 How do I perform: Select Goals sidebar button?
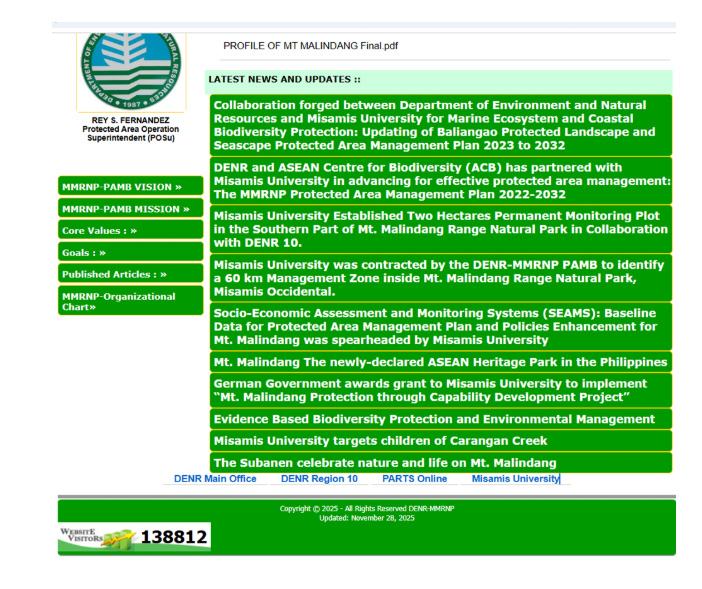tap(130, 252)
